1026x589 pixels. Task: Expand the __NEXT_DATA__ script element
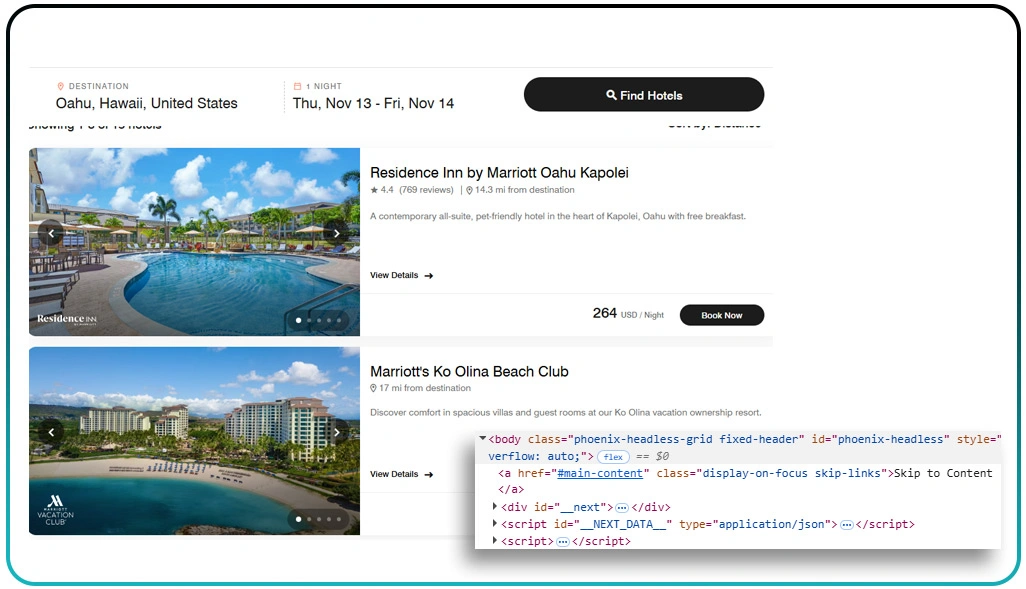point(496,524)
